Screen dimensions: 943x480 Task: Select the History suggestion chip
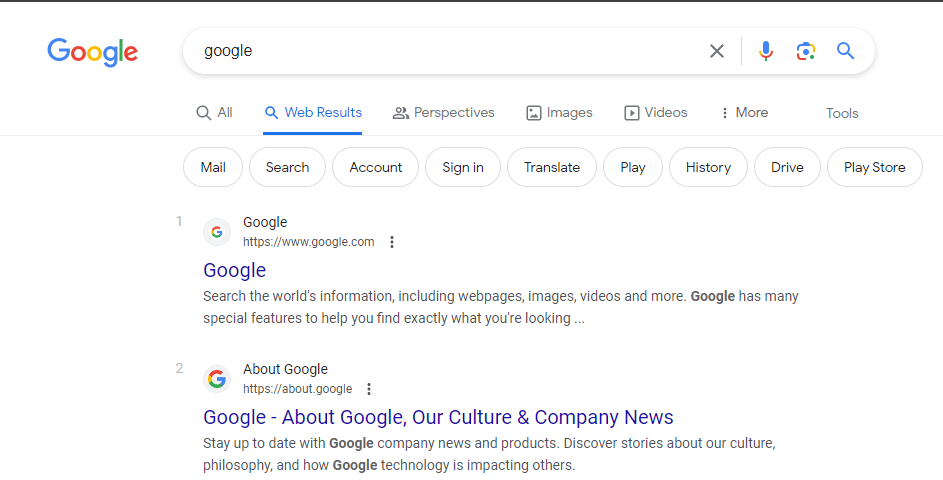point(708,167)
